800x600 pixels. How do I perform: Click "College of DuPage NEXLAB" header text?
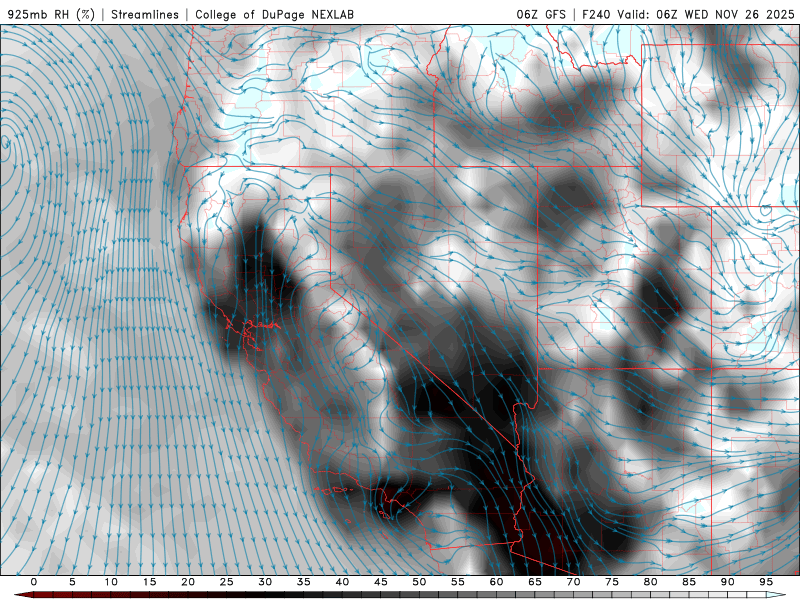point(274,14)
